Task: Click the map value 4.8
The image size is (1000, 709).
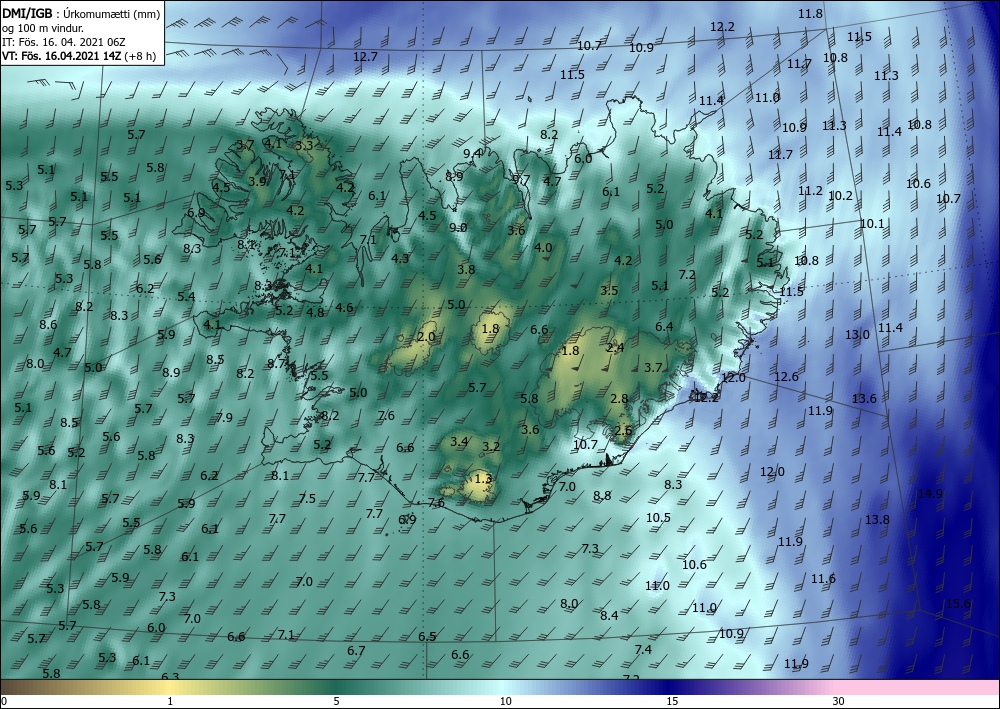Action: coord(315,312)
